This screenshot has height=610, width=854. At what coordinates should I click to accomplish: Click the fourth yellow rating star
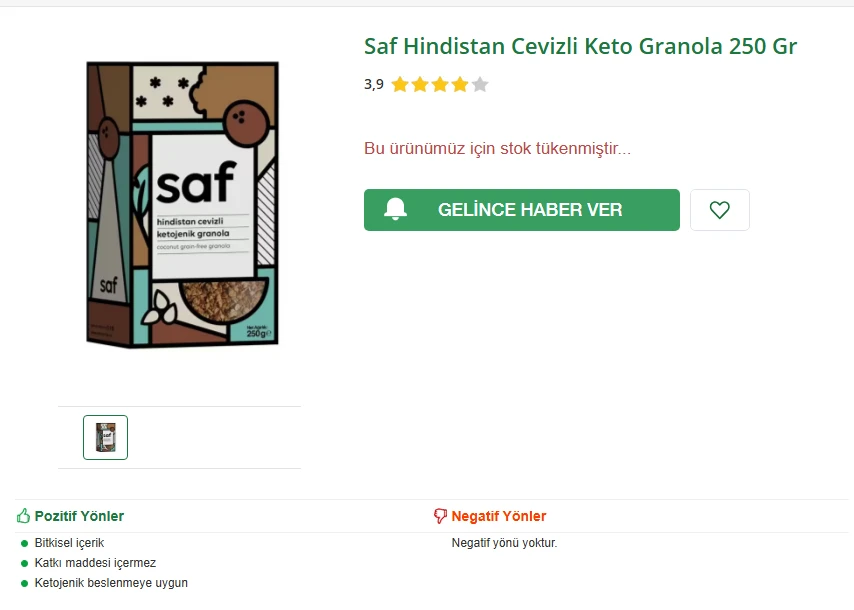point(460,84)
